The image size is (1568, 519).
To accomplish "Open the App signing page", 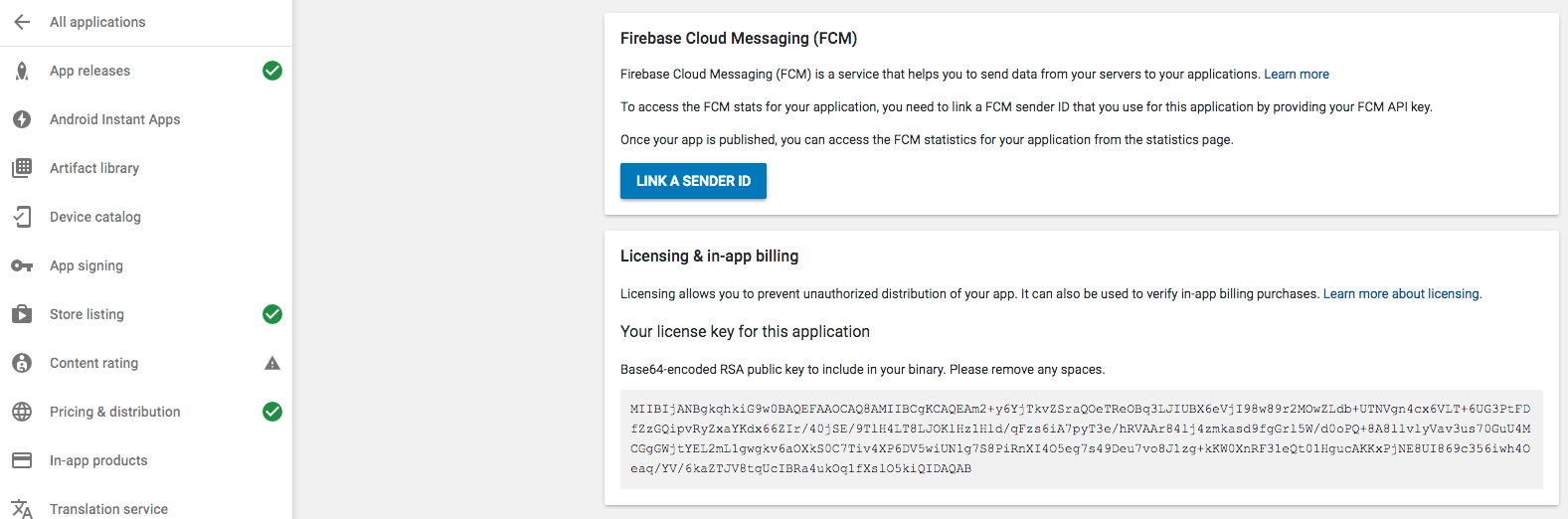I will click(x=87, y=265).
